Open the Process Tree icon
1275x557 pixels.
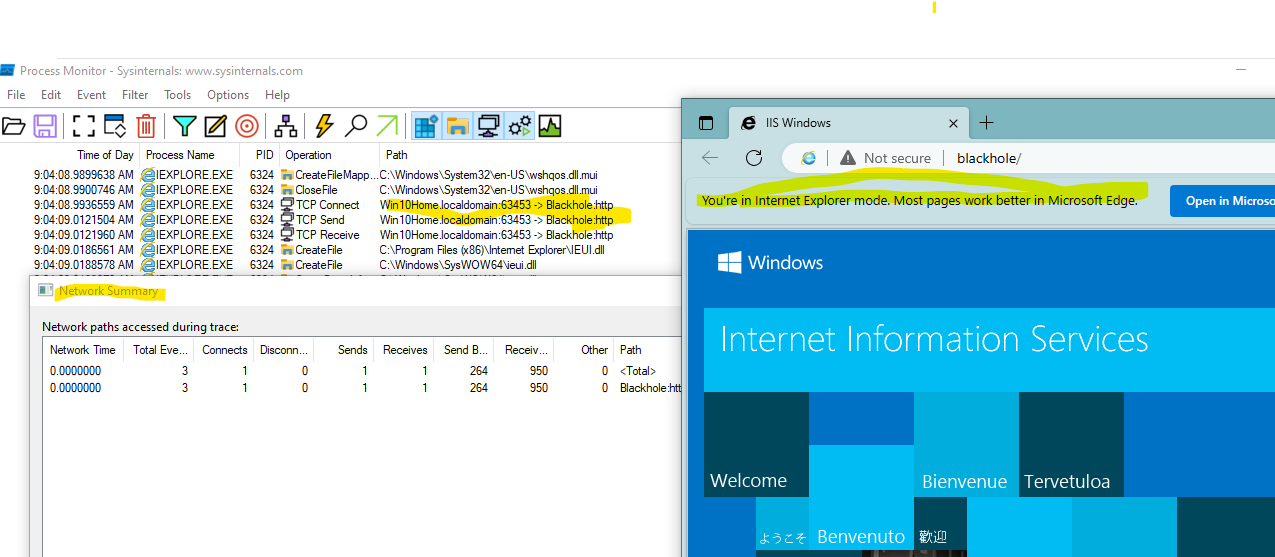286,126
